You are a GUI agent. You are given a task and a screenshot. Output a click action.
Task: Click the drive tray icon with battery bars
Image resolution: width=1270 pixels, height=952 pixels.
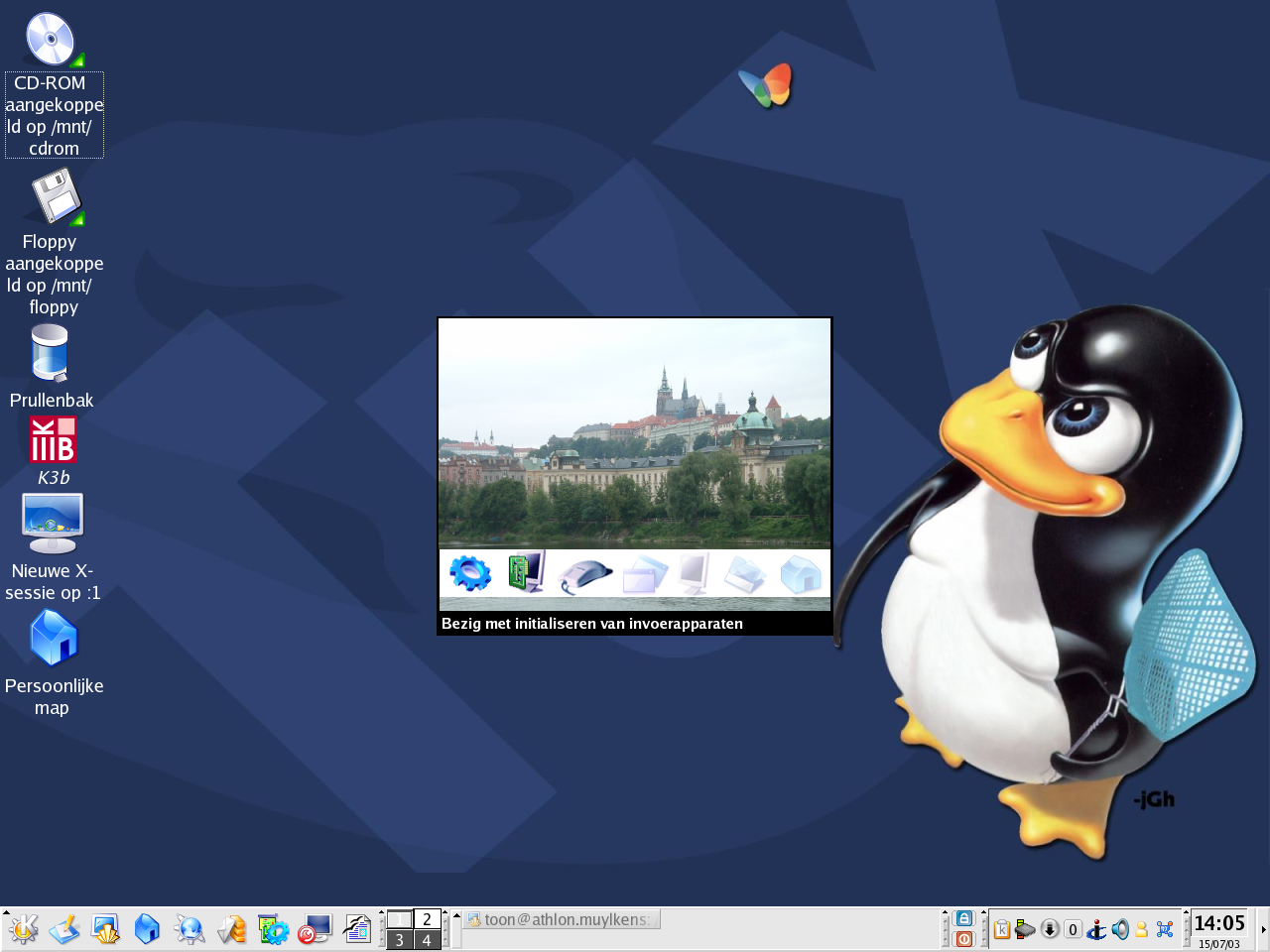[x=1025, y=929]
